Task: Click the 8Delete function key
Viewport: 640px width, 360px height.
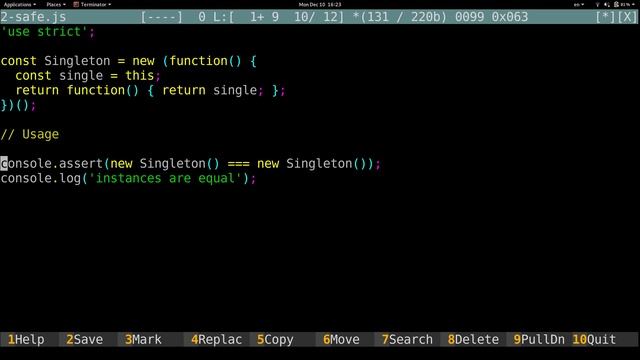Action: (x=473, y=340)
